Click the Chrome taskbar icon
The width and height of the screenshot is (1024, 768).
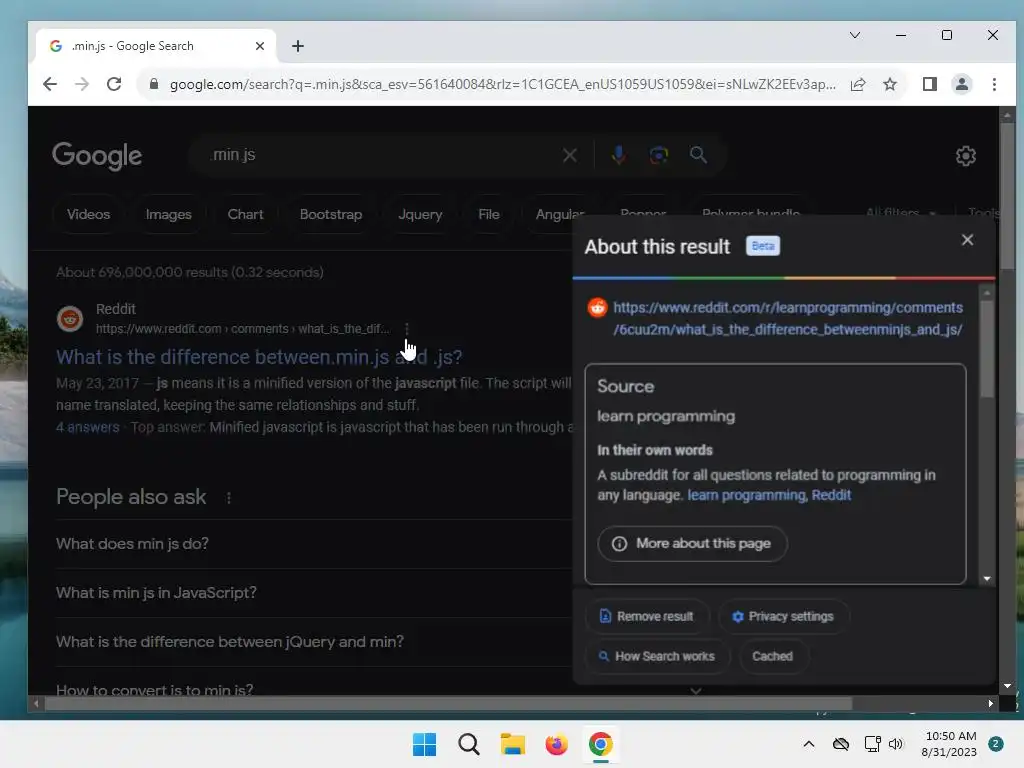(600, 744)
